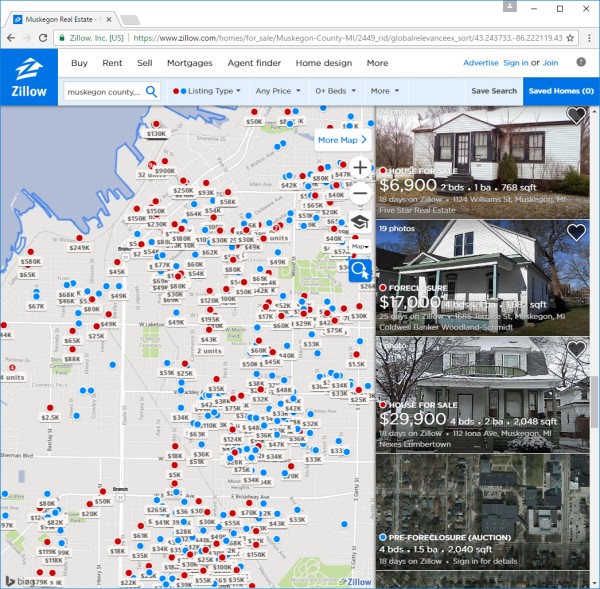
Task: Open the pre-foreclosure auction aerial listing
Action: [483, 512]
